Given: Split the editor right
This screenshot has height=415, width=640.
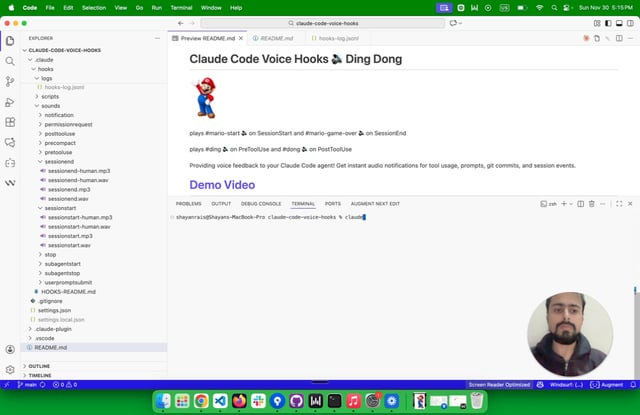Looking at the screenshot, I should 619,38.
